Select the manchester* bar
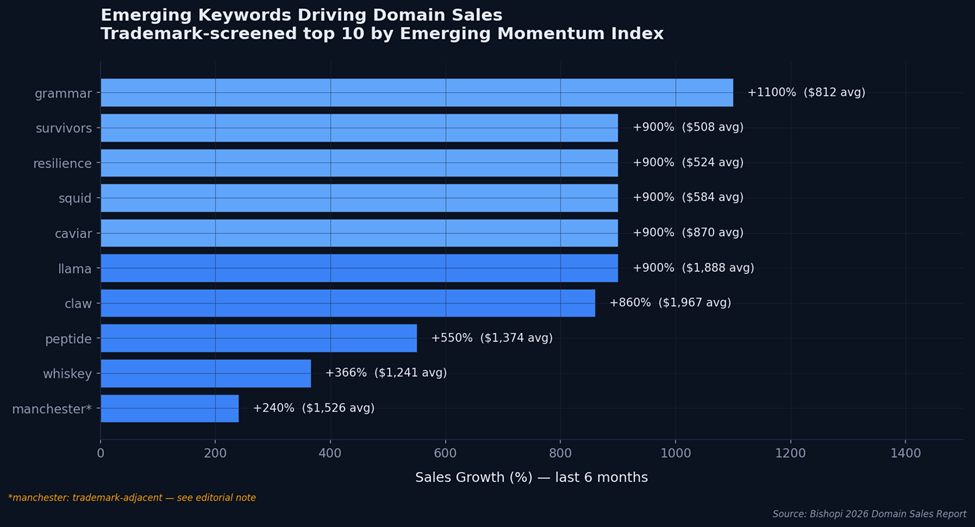This screenshot has width=975, height=527. (169, 408)
